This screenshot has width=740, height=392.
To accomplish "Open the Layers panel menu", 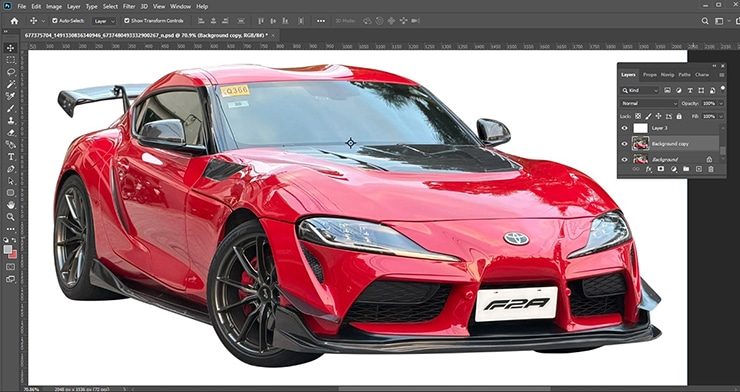I will 722,75.
